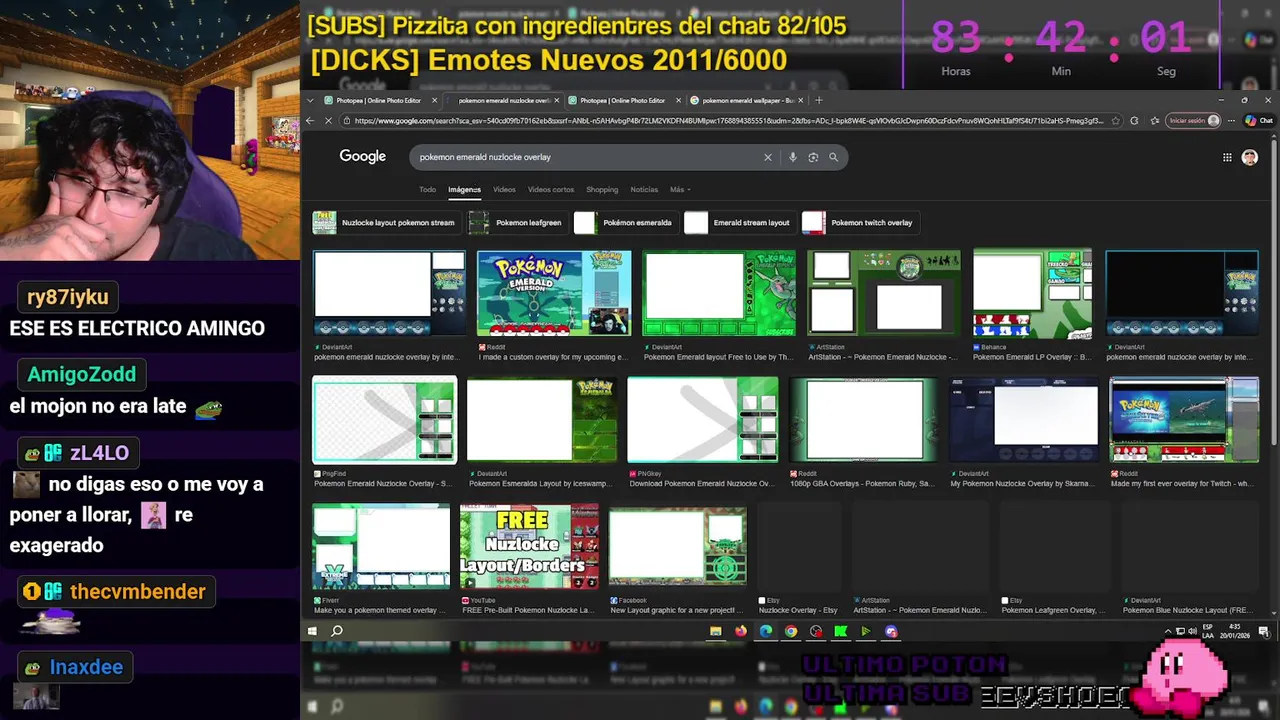Open the tab search chevron in browser
The height and width of the screenshot is (720, 1280).
point(311,100)
